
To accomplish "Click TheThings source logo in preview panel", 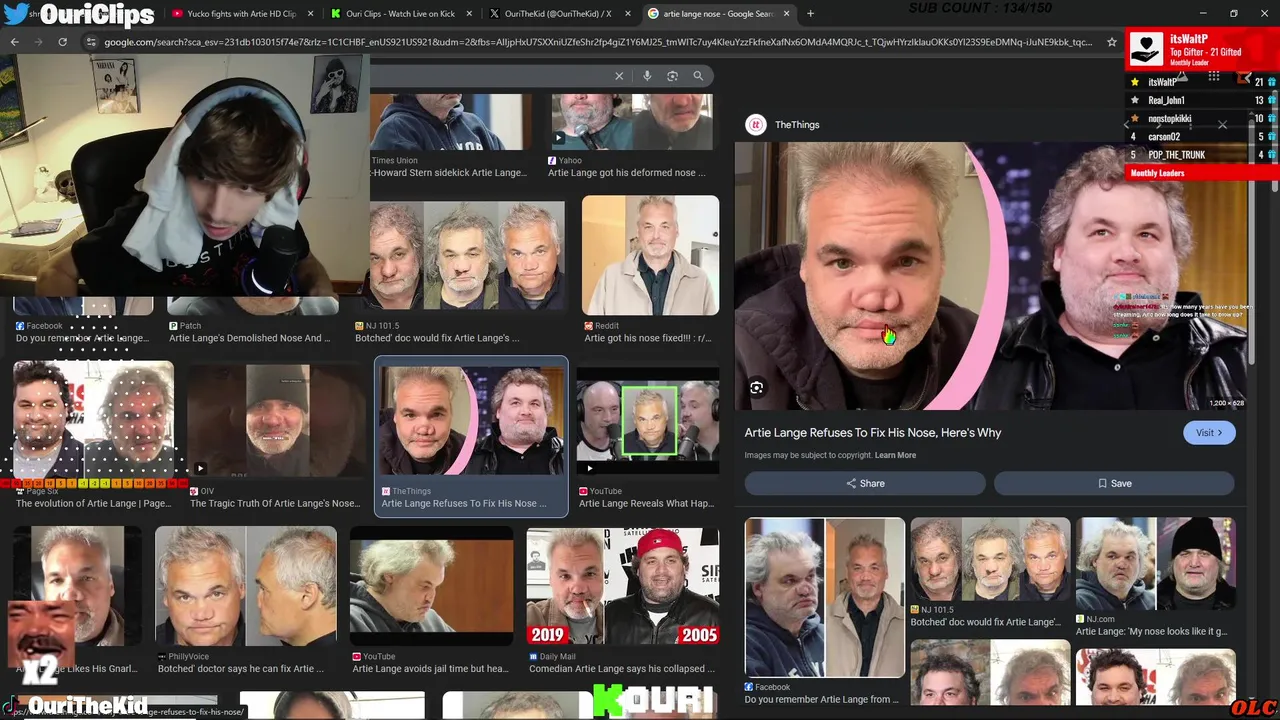I will (756, 124).
